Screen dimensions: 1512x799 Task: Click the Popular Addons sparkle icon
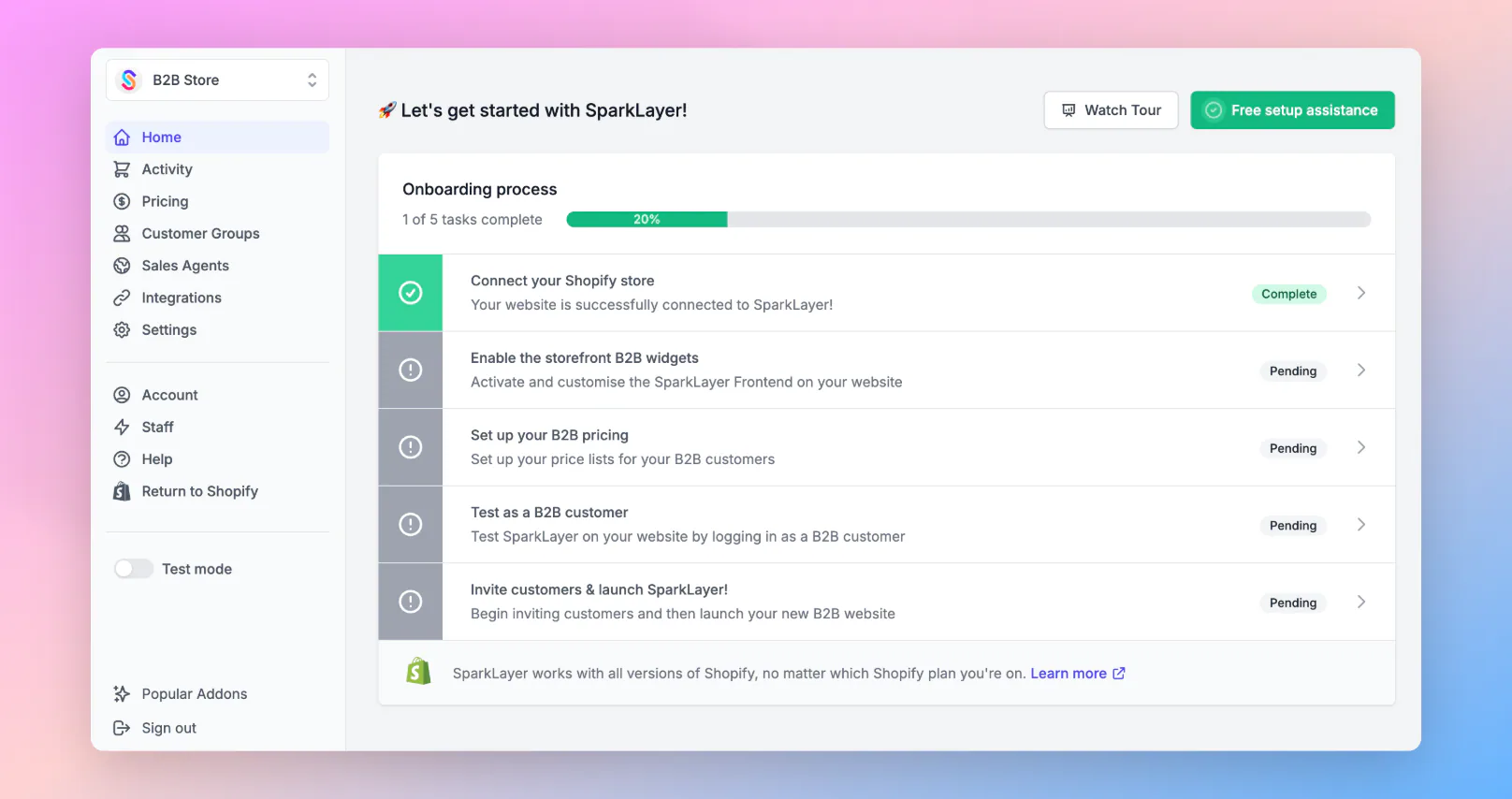tap(122, 694)
